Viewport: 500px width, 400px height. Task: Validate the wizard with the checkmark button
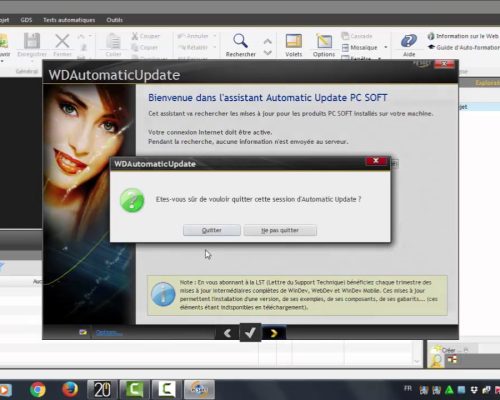(250, 333)
